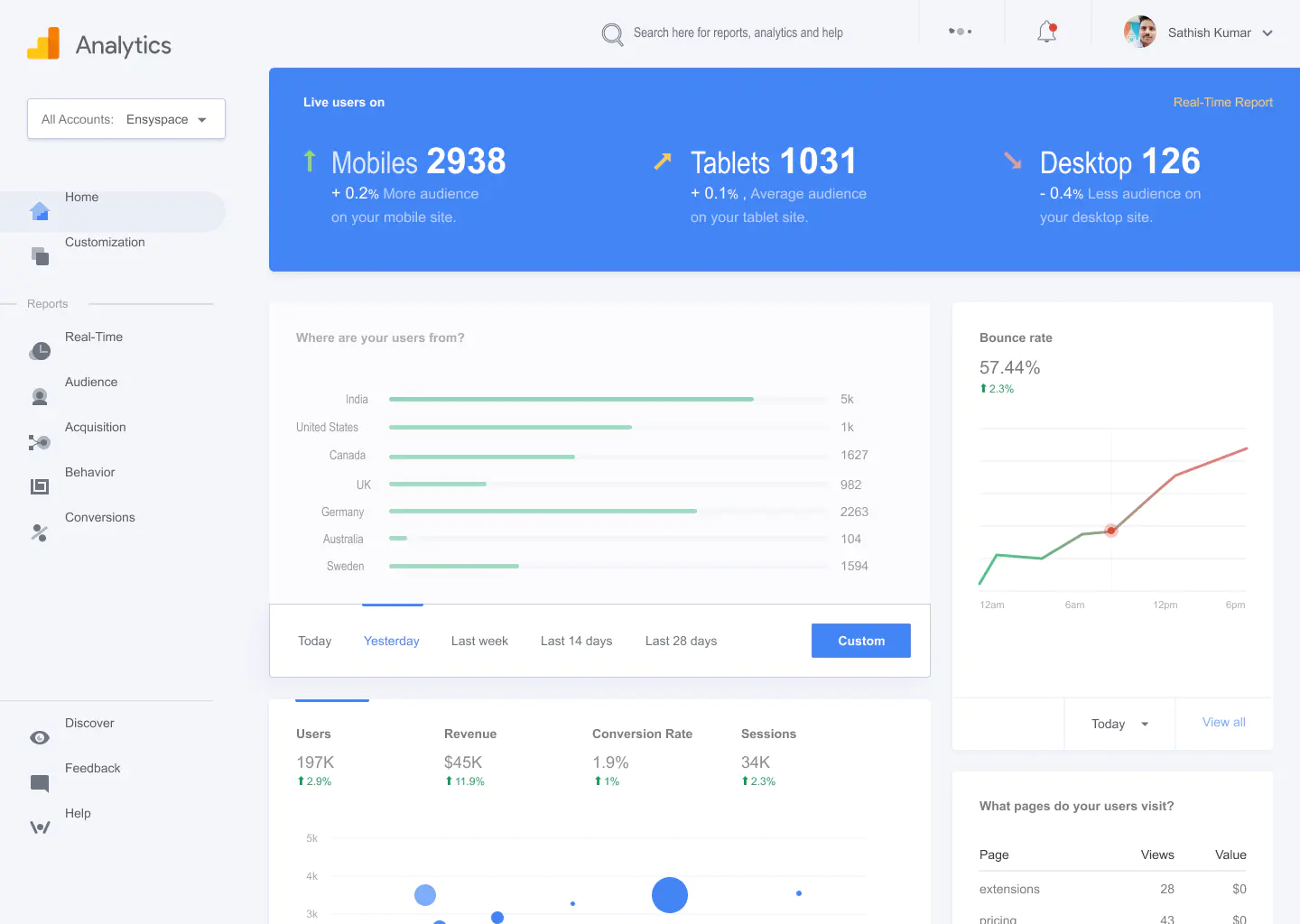Click the India users progress bar
This screenshot has height=924, width=1300.
tap(609, 399)
